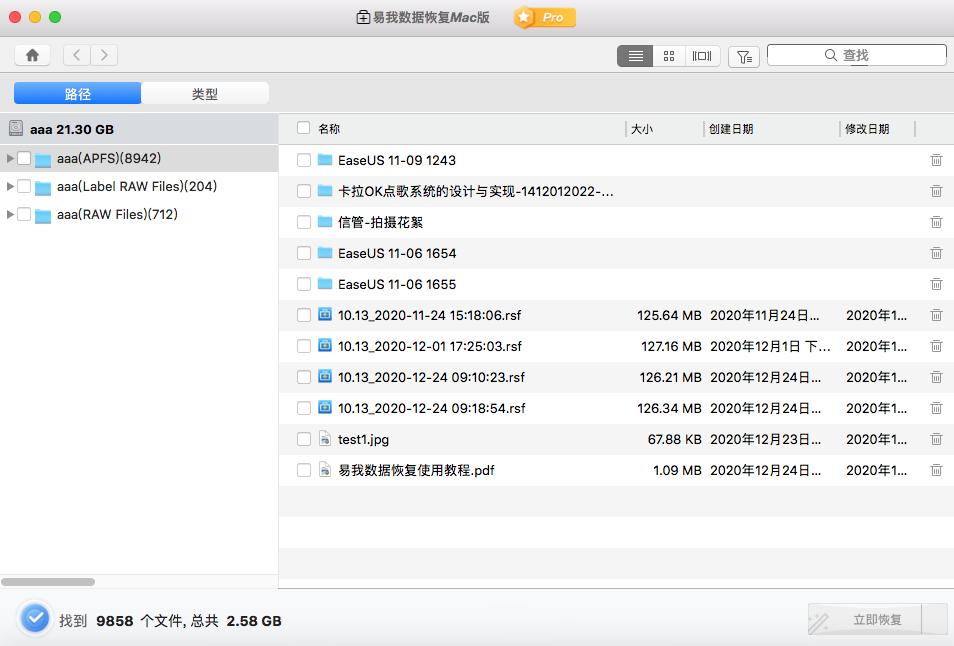The image size is (954, 646).
Task: Switch to list view mode
Action: (x=635, y=56)
